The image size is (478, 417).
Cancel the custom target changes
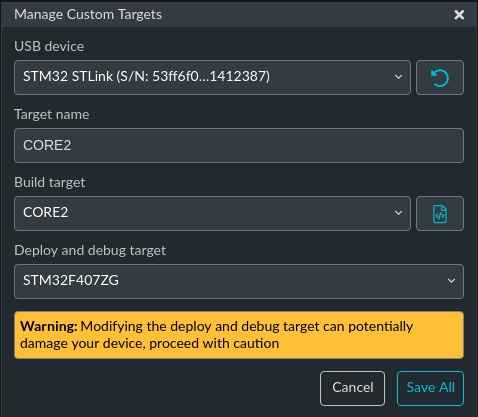tap(352, 388)
